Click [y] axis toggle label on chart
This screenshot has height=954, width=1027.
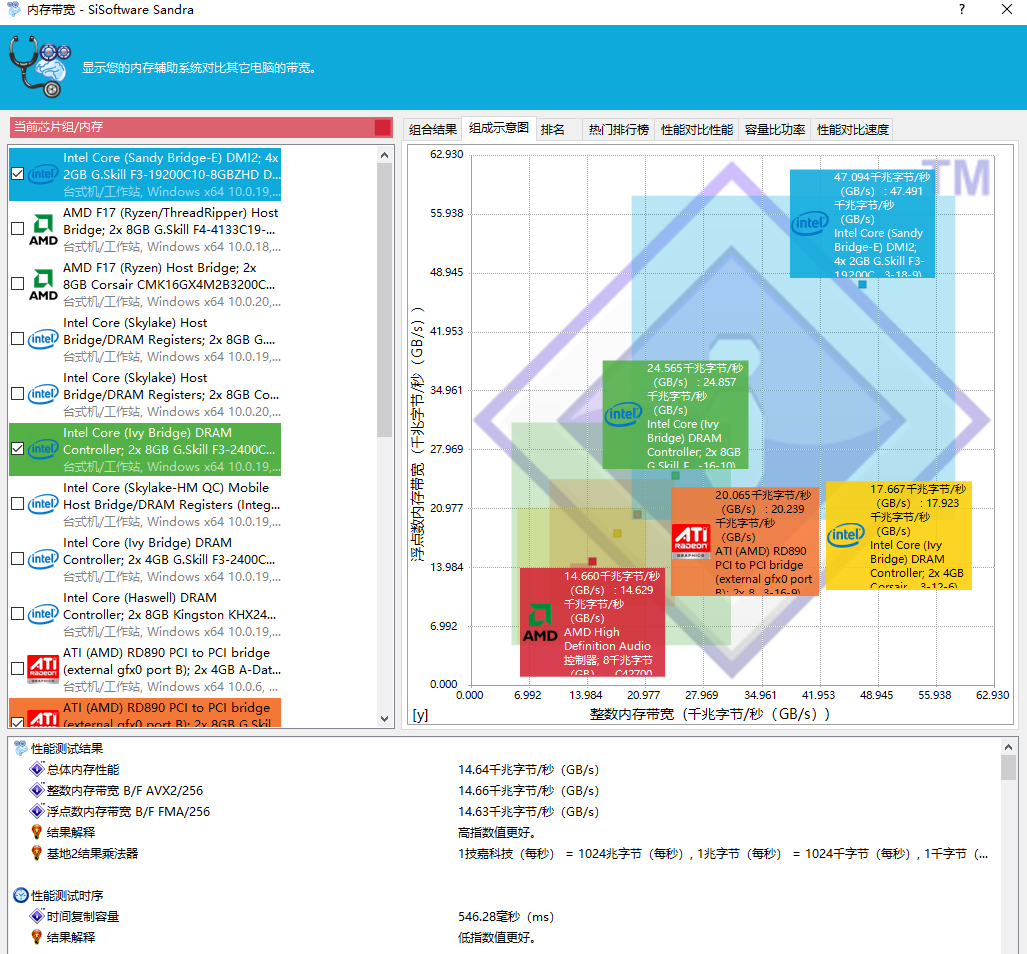[420, 714]
